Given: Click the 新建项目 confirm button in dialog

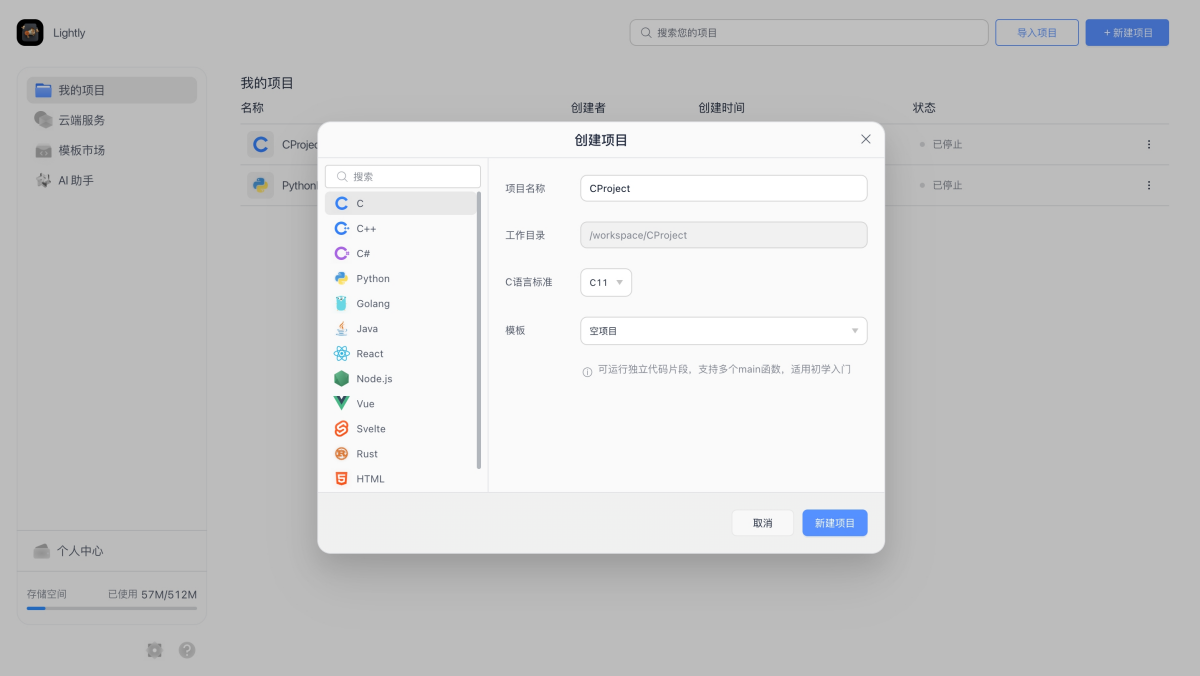Looking at the screenshot, I should coord(835,523).
